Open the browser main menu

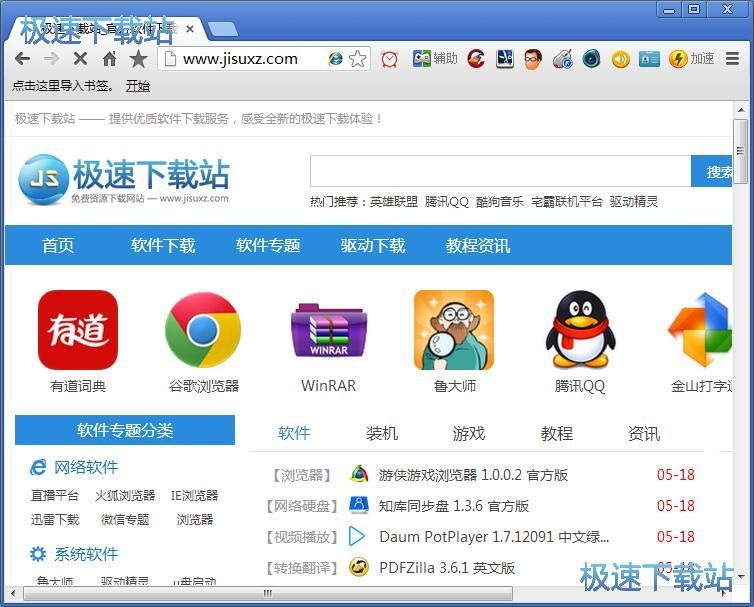pos(732,59)
